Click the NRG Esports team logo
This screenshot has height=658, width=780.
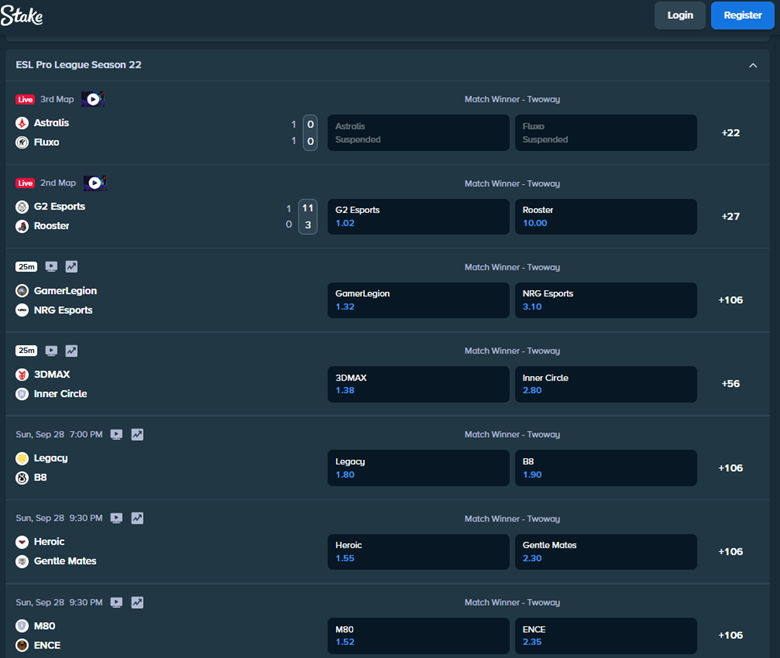coord(22,310)
